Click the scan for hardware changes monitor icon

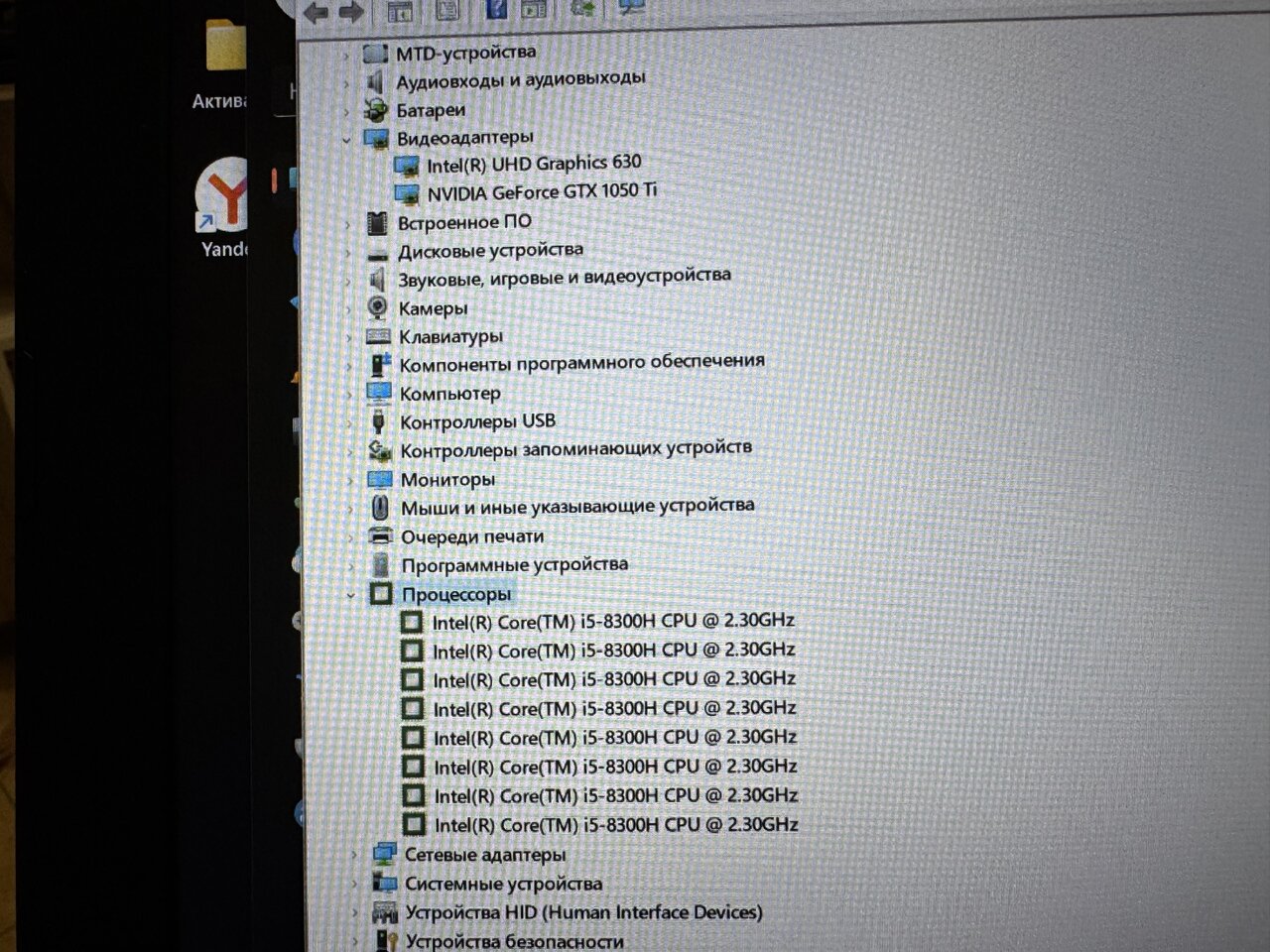(x=631, y=8)
